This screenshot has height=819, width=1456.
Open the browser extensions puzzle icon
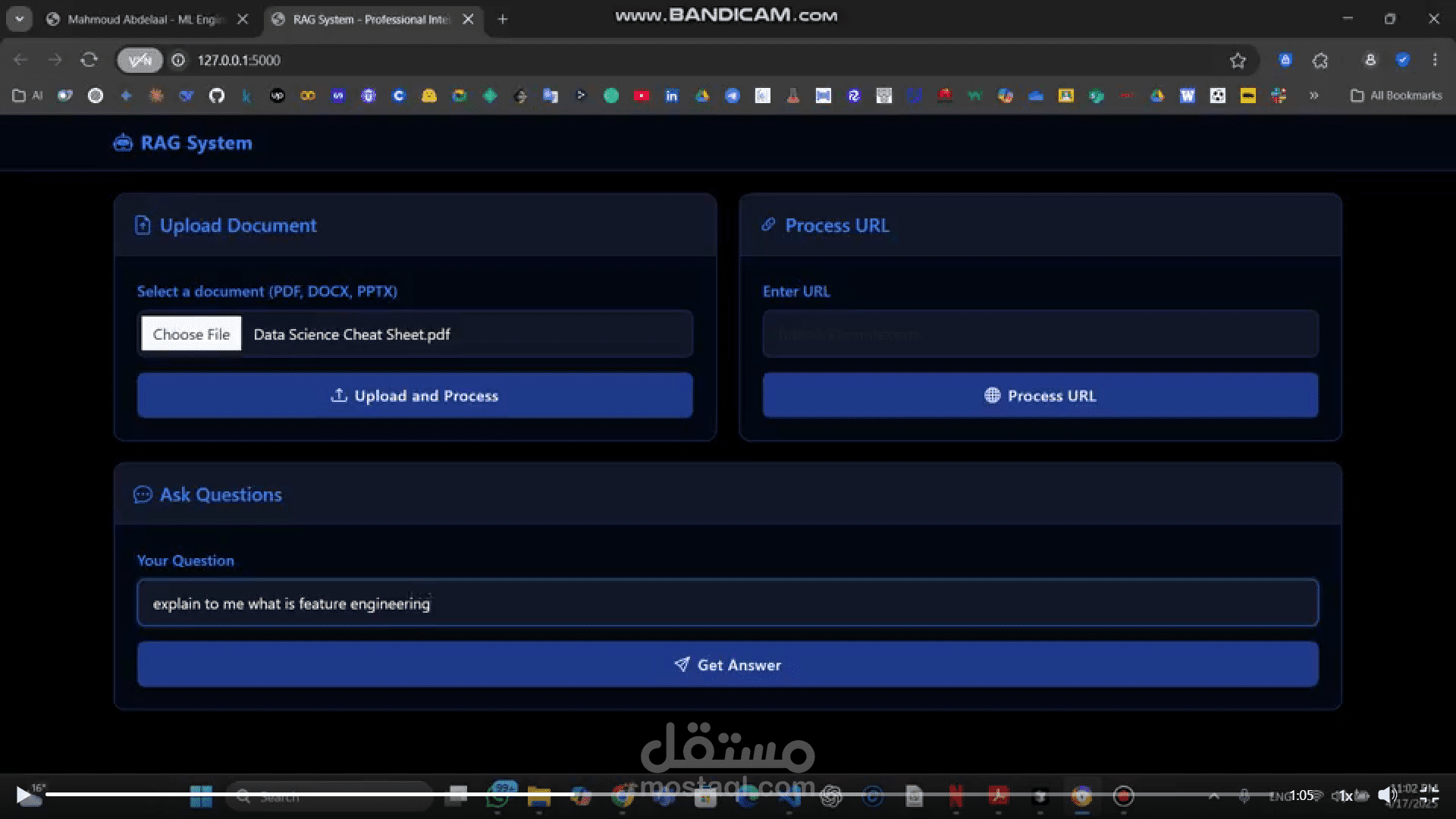(1320, 60)
